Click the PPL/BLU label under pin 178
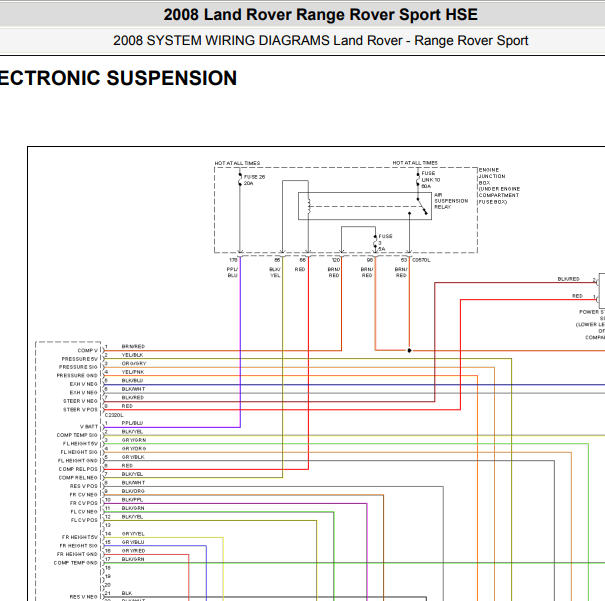The height and width of the screenshot is (601, 605). 232,272
